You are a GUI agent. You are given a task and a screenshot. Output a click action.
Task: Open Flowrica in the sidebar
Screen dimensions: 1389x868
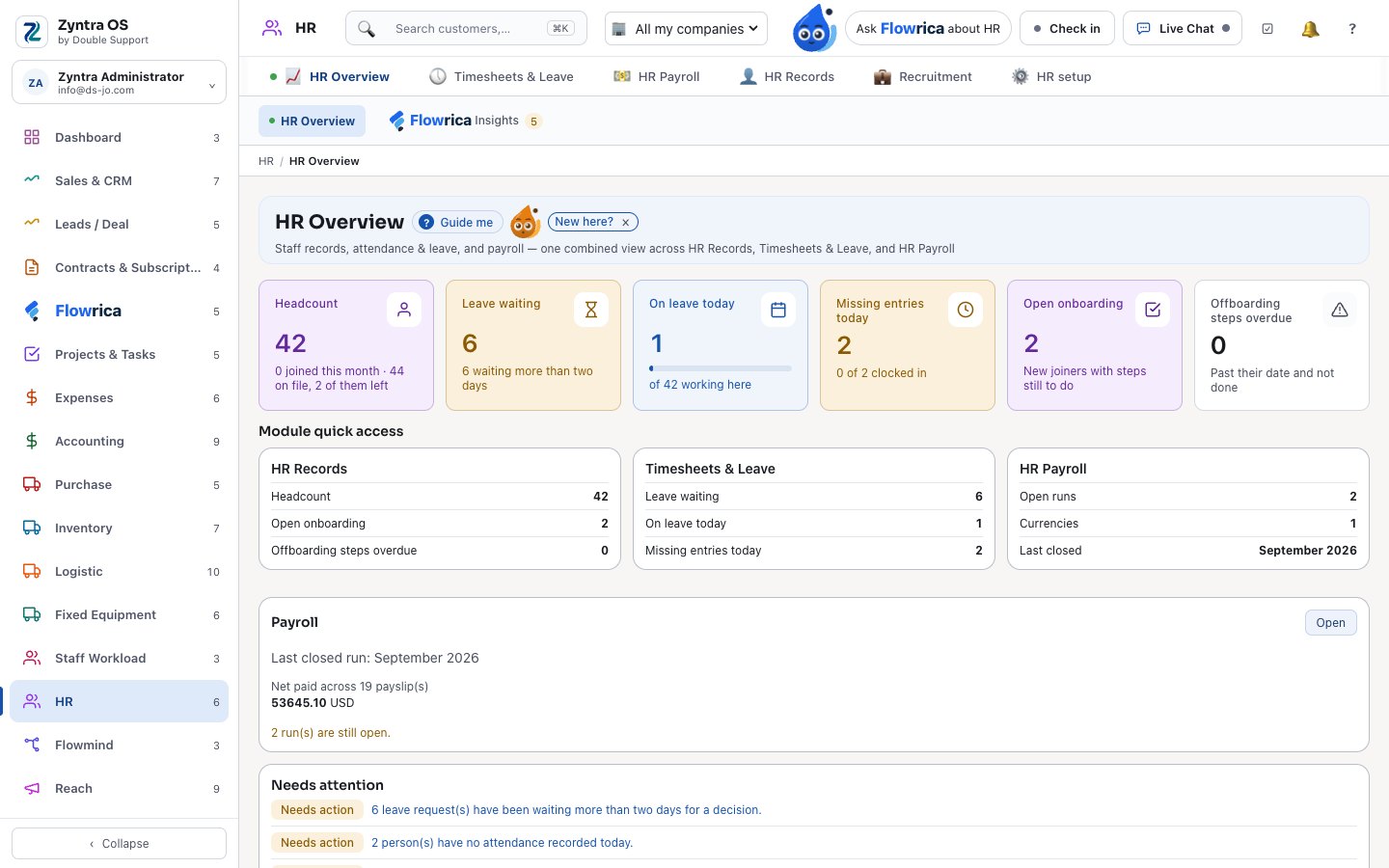tap(120, 312)
